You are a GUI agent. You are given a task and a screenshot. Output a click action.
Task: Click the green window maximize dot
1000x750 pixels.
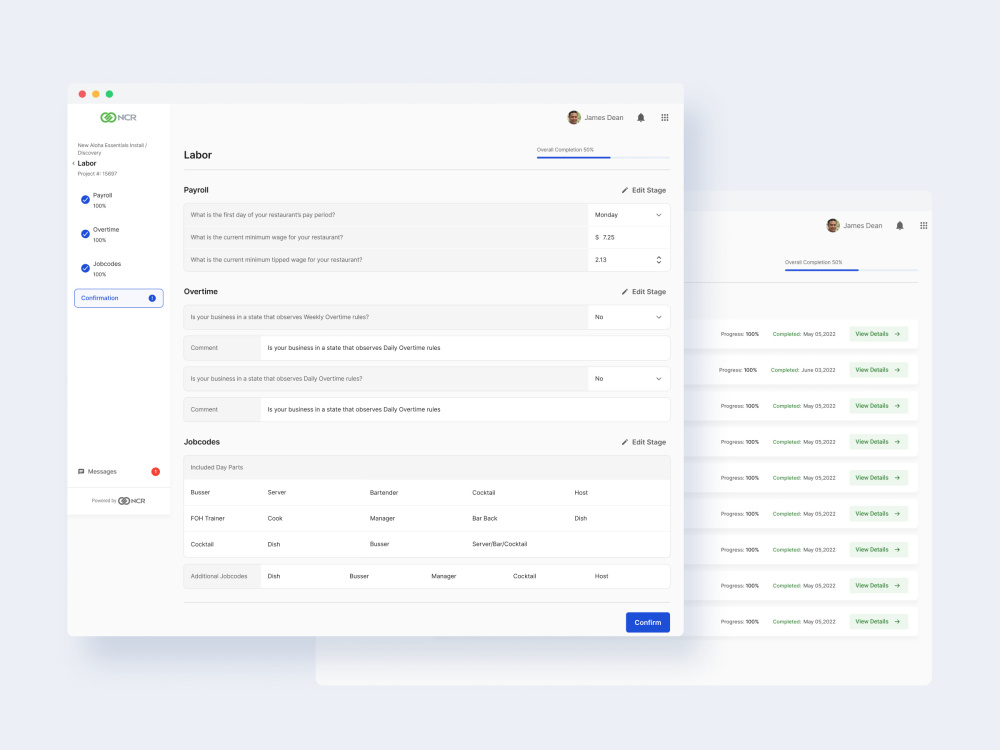[x=109, y=94]
